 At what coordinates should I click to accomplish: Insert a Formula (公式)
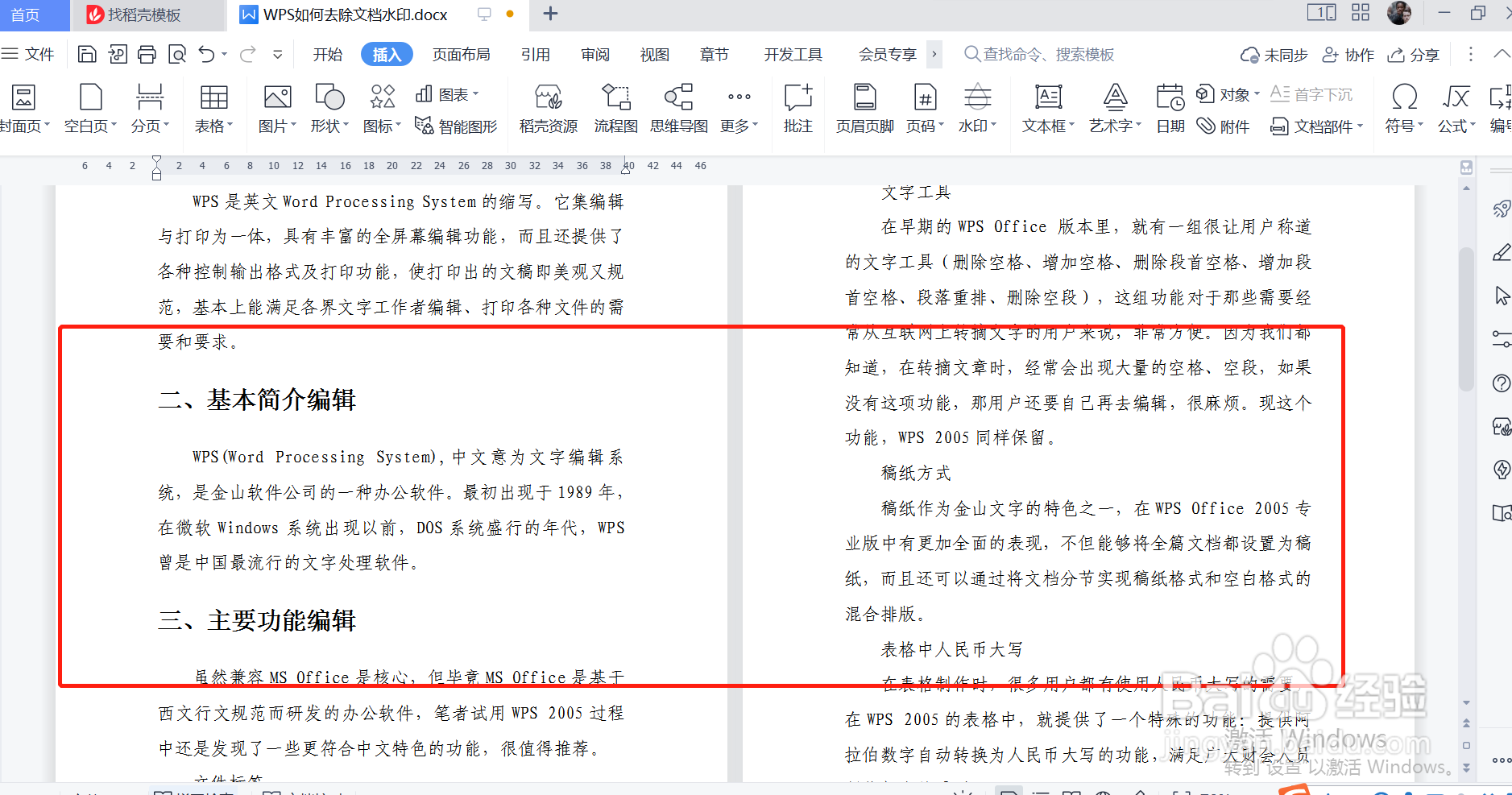point(1456,109)
